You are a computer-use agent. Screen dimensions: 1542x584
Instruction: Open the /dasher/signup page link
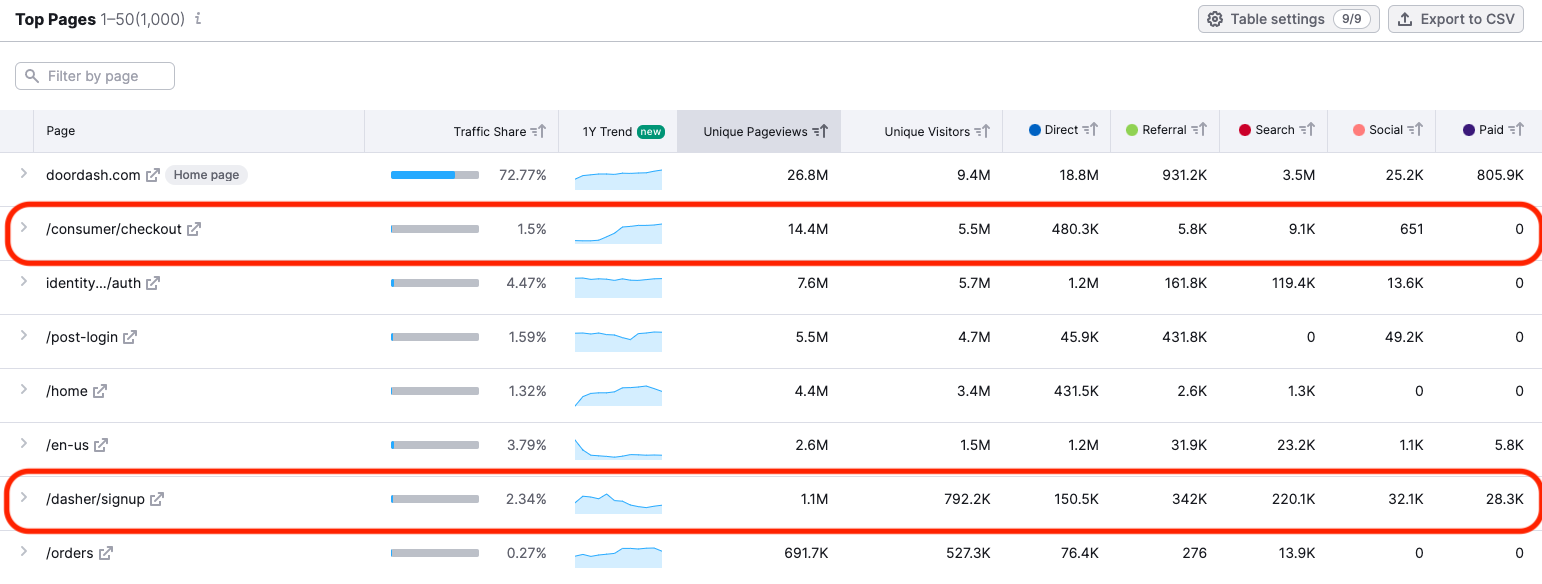(x=95, y=499)
